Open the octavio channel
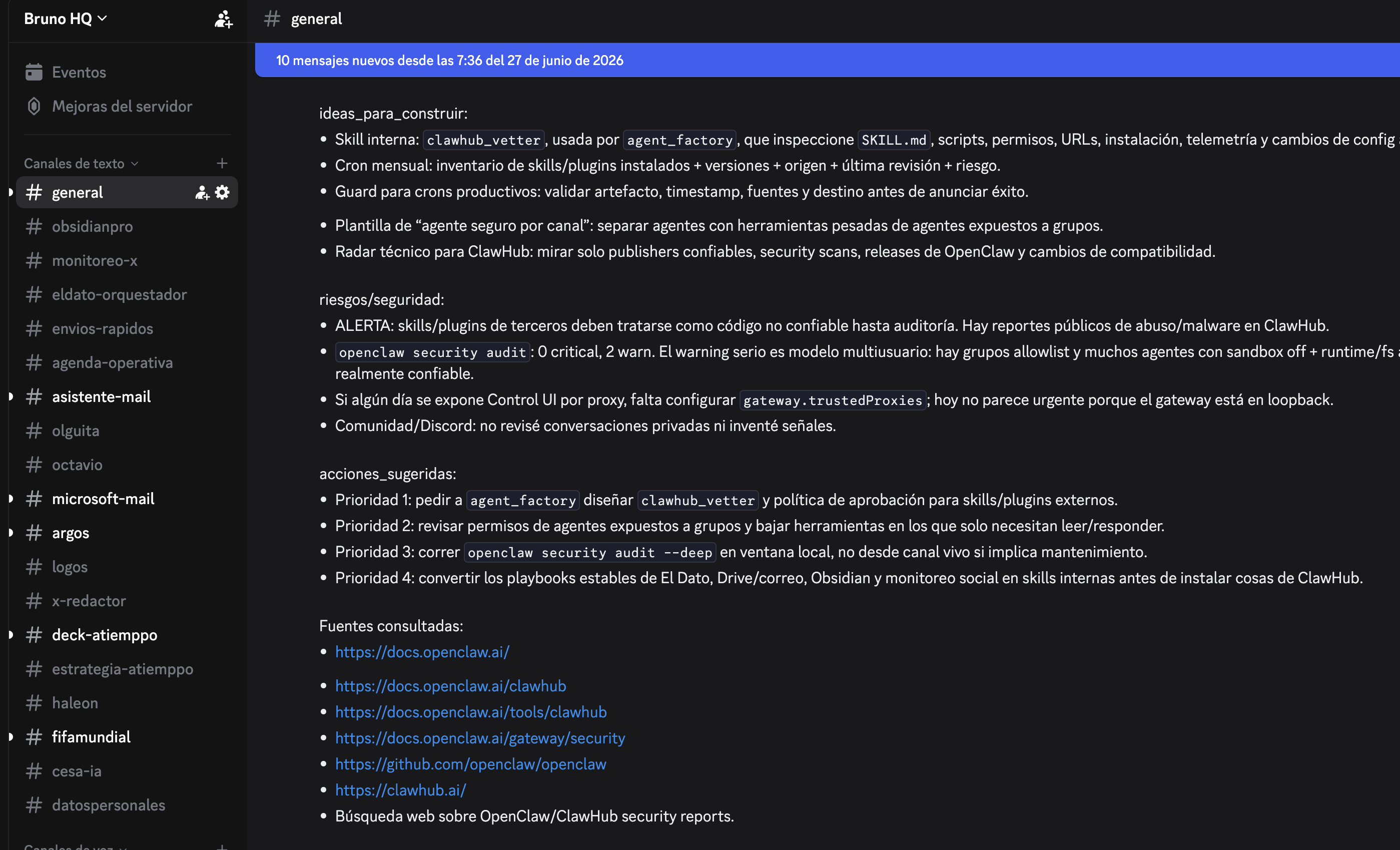 tap(127, 465)
